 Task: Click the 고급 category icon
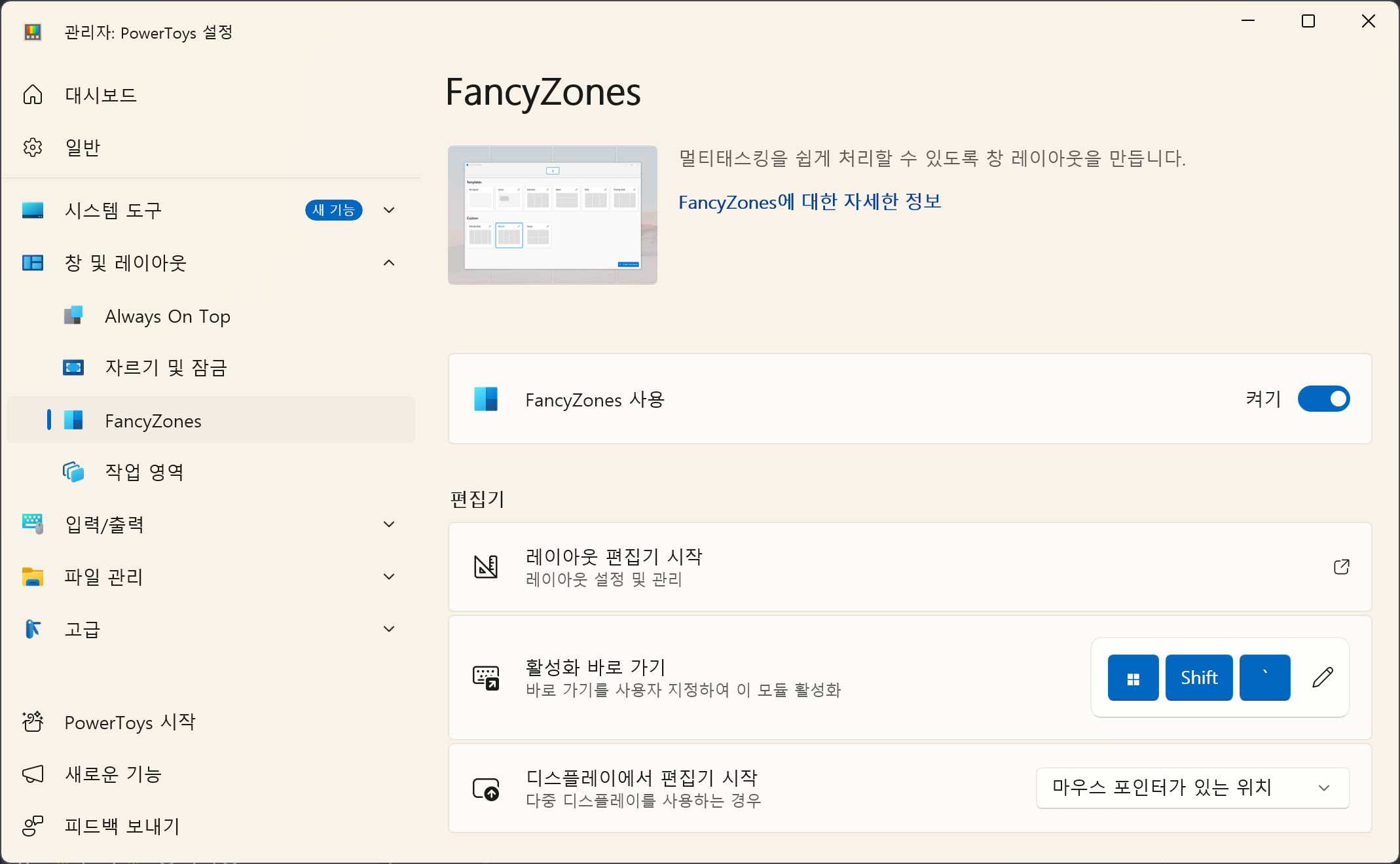tap(33, 629)
